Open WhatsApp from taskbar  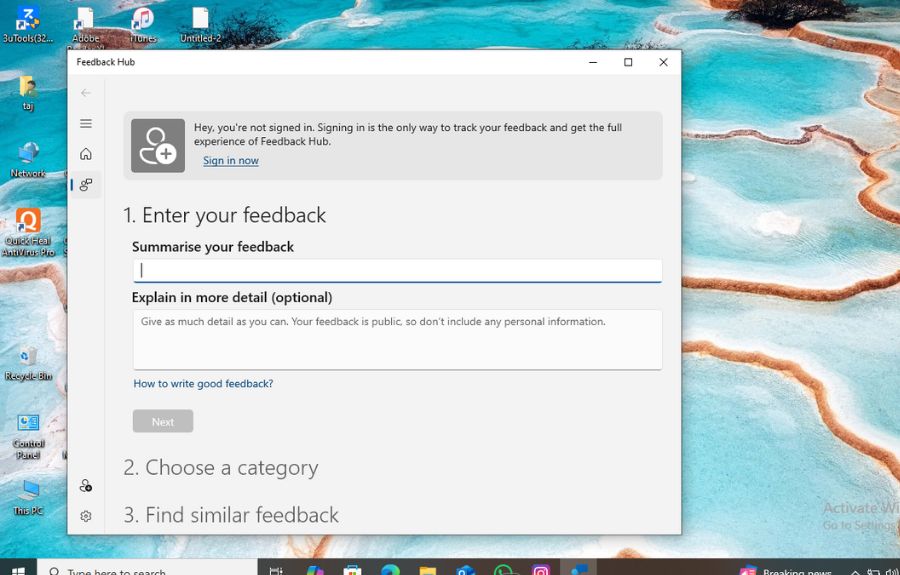pos(503,569)
